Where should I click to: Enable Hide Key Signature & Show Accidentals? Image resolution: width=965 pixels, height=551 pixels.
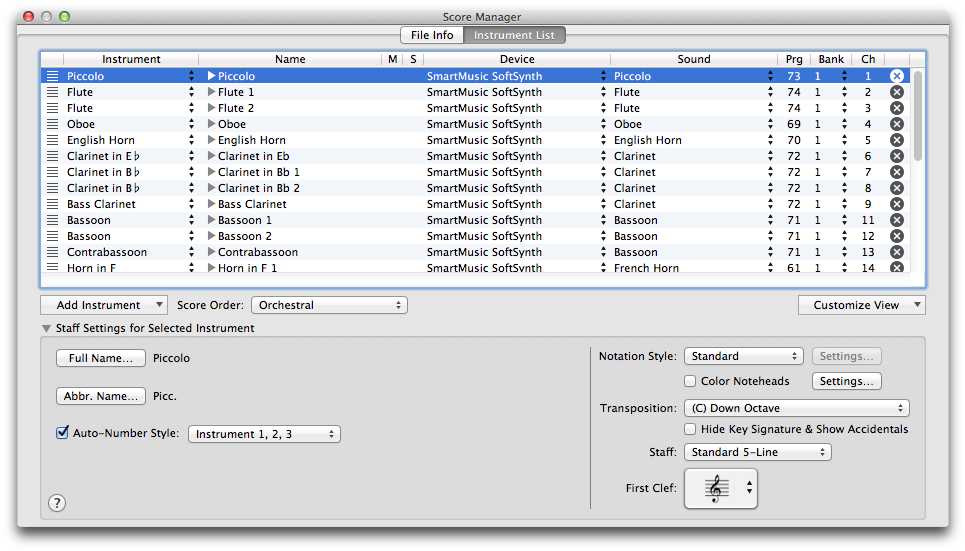690,429
